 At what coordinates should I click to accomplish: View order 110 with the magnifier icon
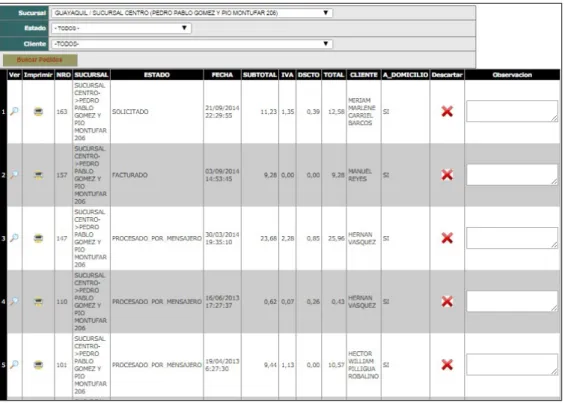[14, 301]
